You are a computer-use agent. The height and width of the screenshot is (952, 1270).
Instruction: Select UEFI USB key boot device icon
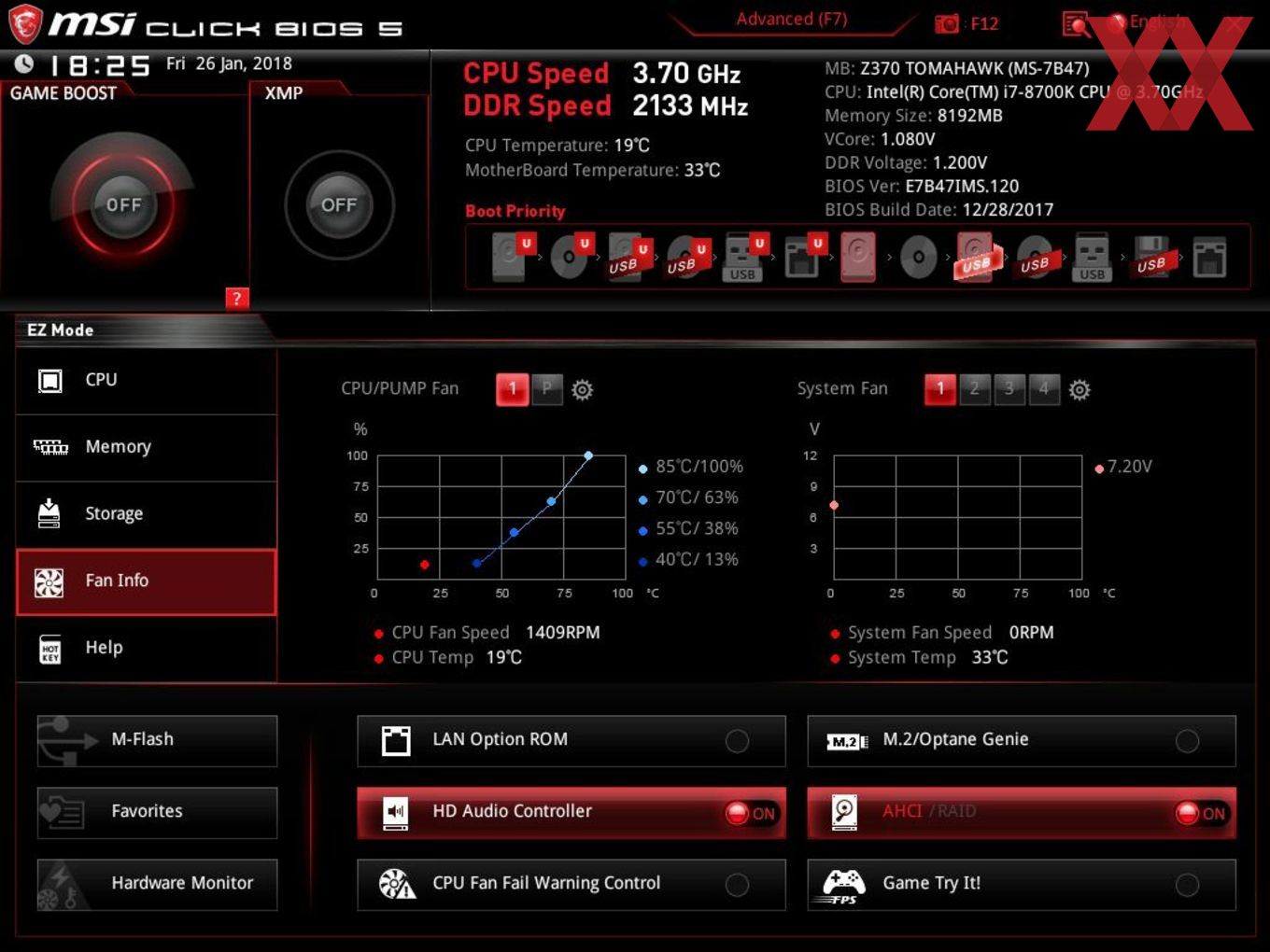pyautogui.click(x=744, y=257)
